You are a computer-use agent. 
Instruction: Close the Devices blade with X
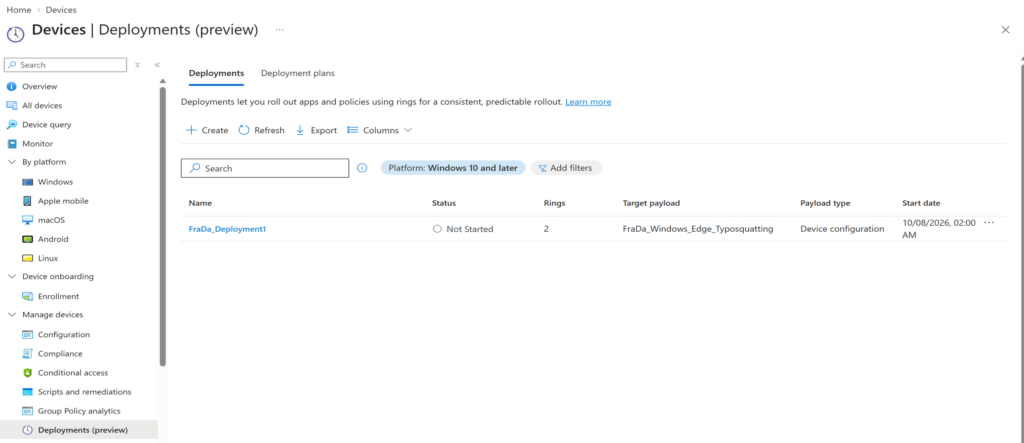pos(1005,30)
